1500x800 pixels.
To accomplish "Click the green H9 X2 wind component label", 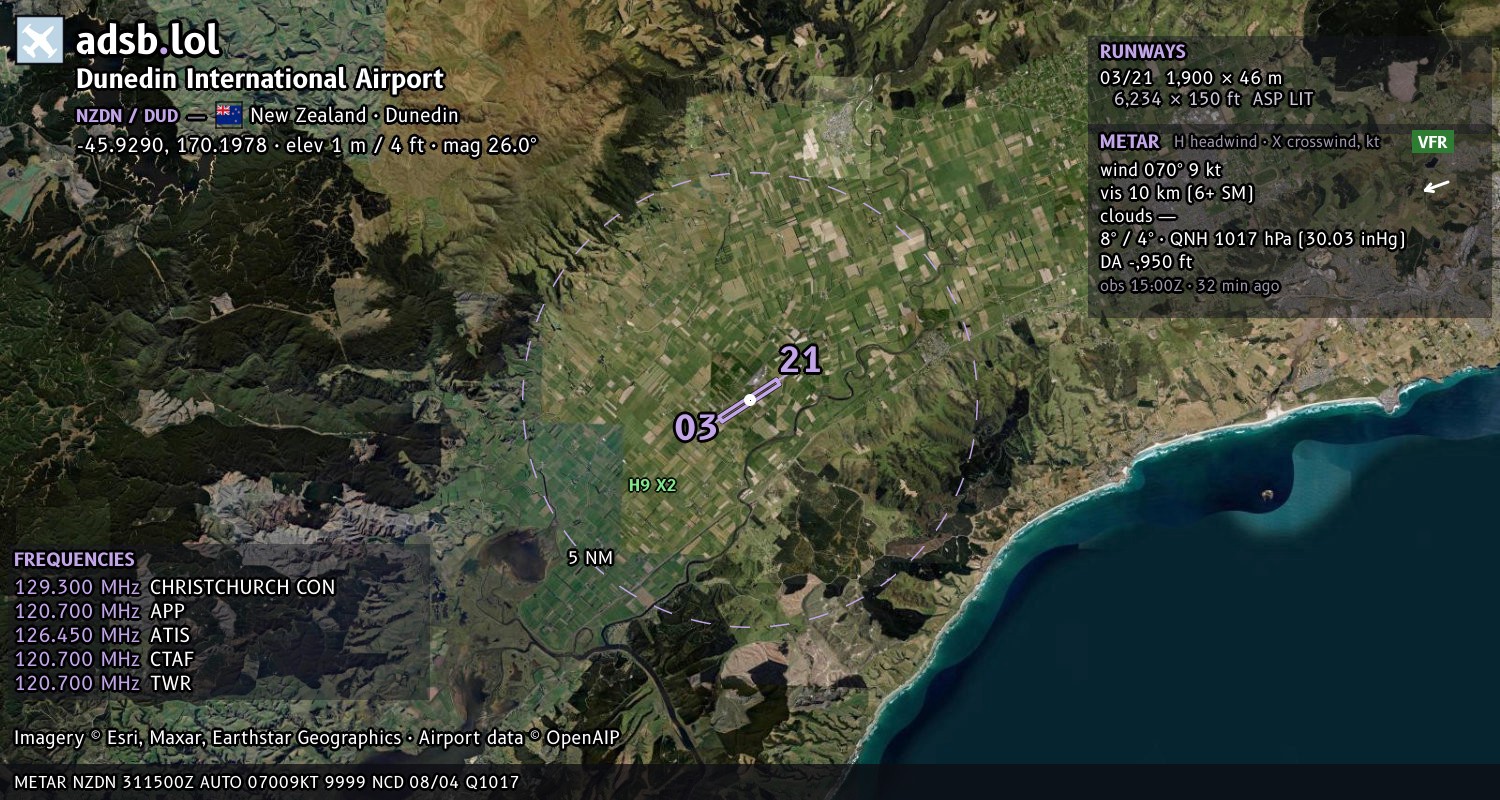I will pyautogui.click(x=652, y=485).
